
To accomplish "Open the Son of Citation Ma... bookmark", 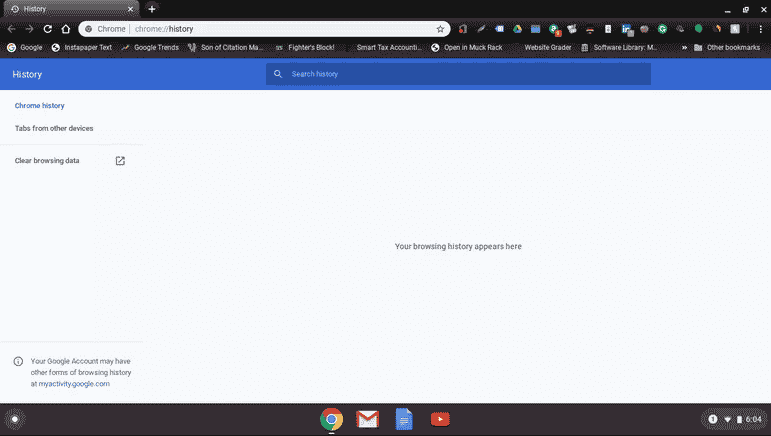I will click(226, 48).
